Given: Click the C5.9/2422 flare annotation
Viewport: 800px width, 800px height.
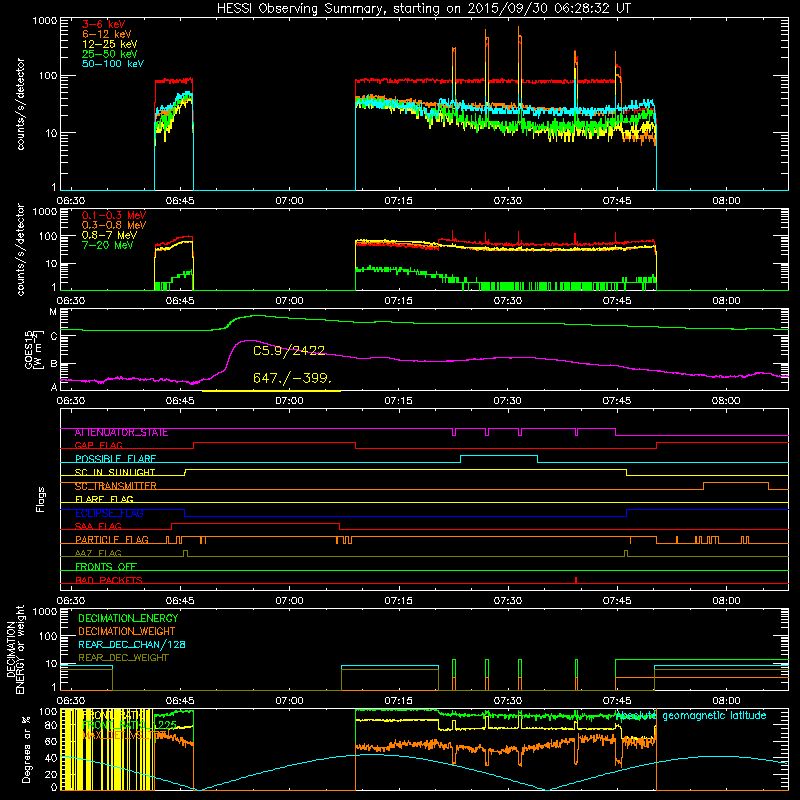Looking at the screenshot, I should tap(289, 351).
